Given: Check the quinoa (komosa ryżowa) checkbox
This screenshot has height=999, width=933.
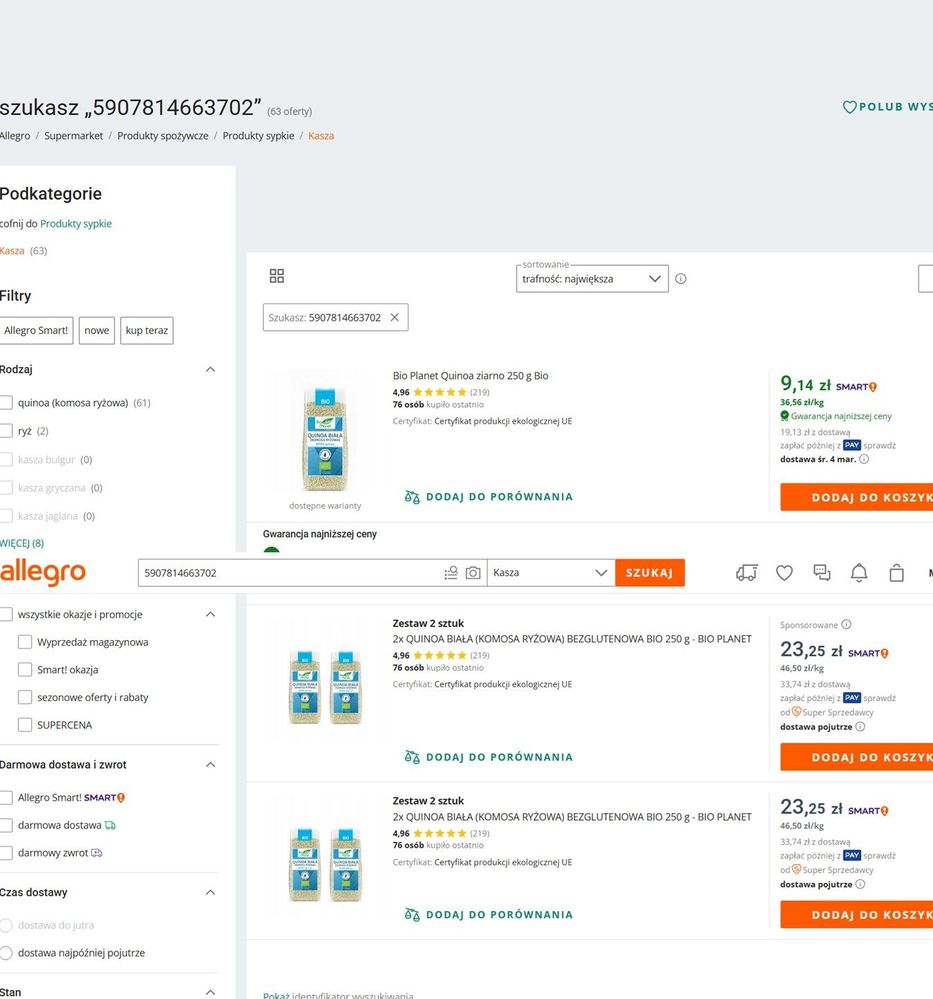Looking at the screenshot, I should [x=7, y=403].
